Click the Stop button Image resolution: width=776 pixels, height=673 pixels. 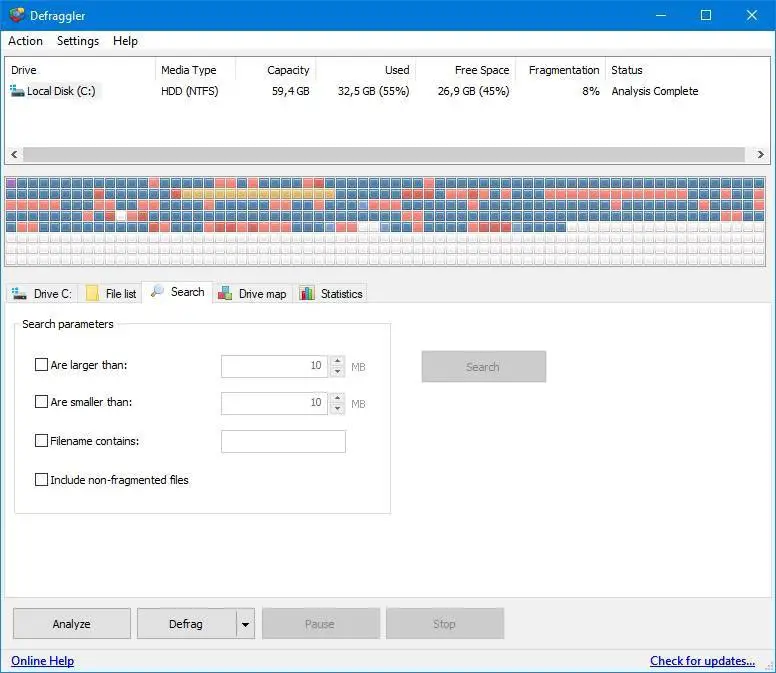tap(445, 624)
